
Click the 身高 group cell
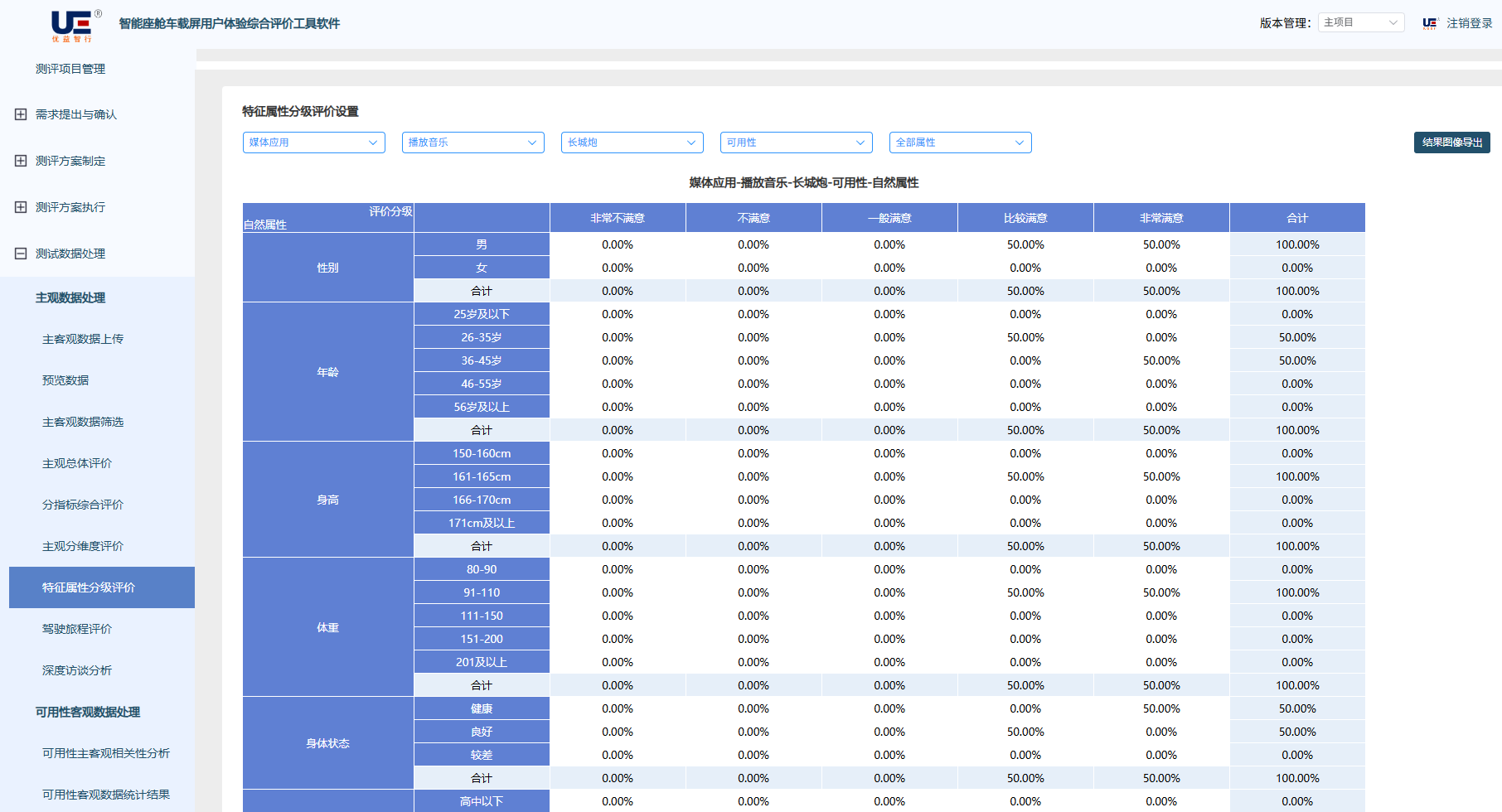tap(328, 500)
